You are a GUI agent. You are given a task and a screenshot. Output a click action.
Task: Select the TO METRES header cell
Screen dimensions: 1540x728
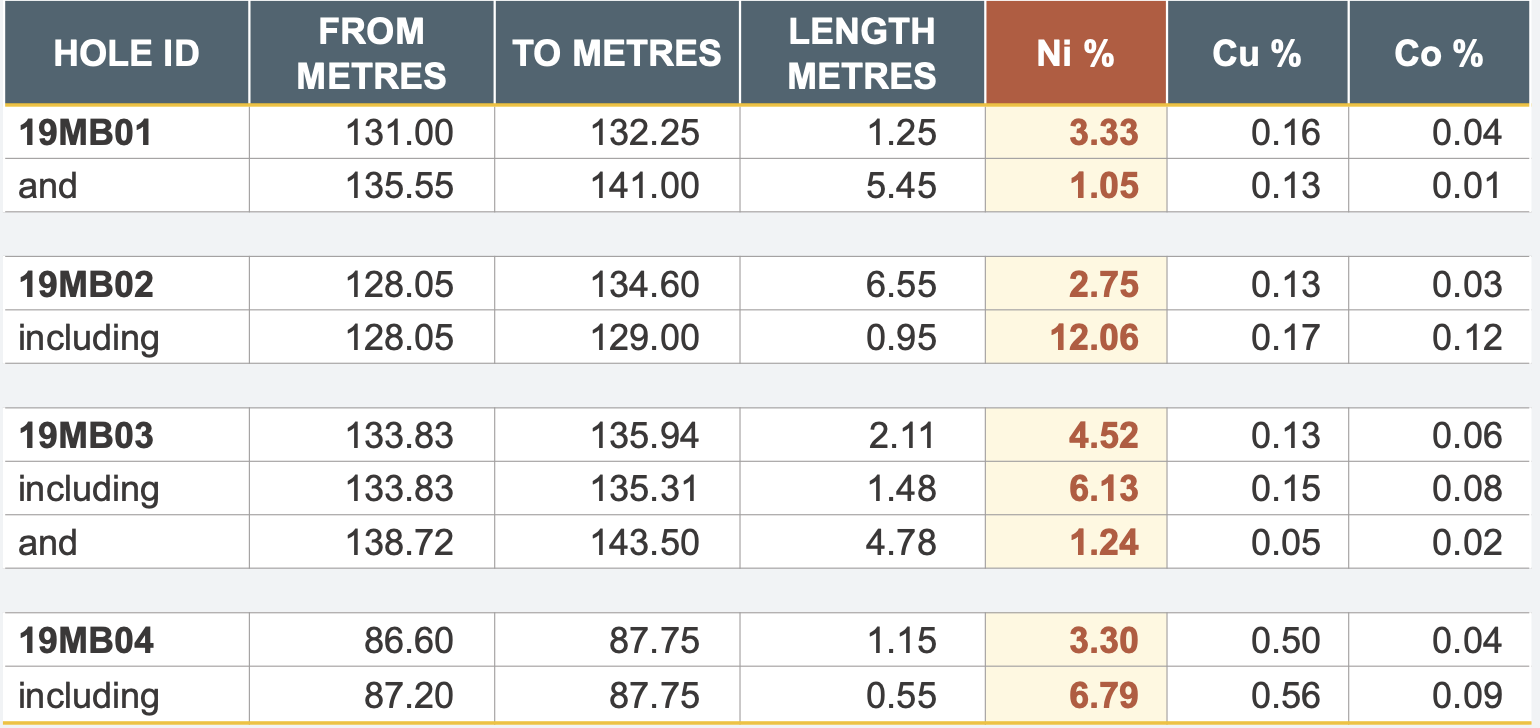point(617,54)
